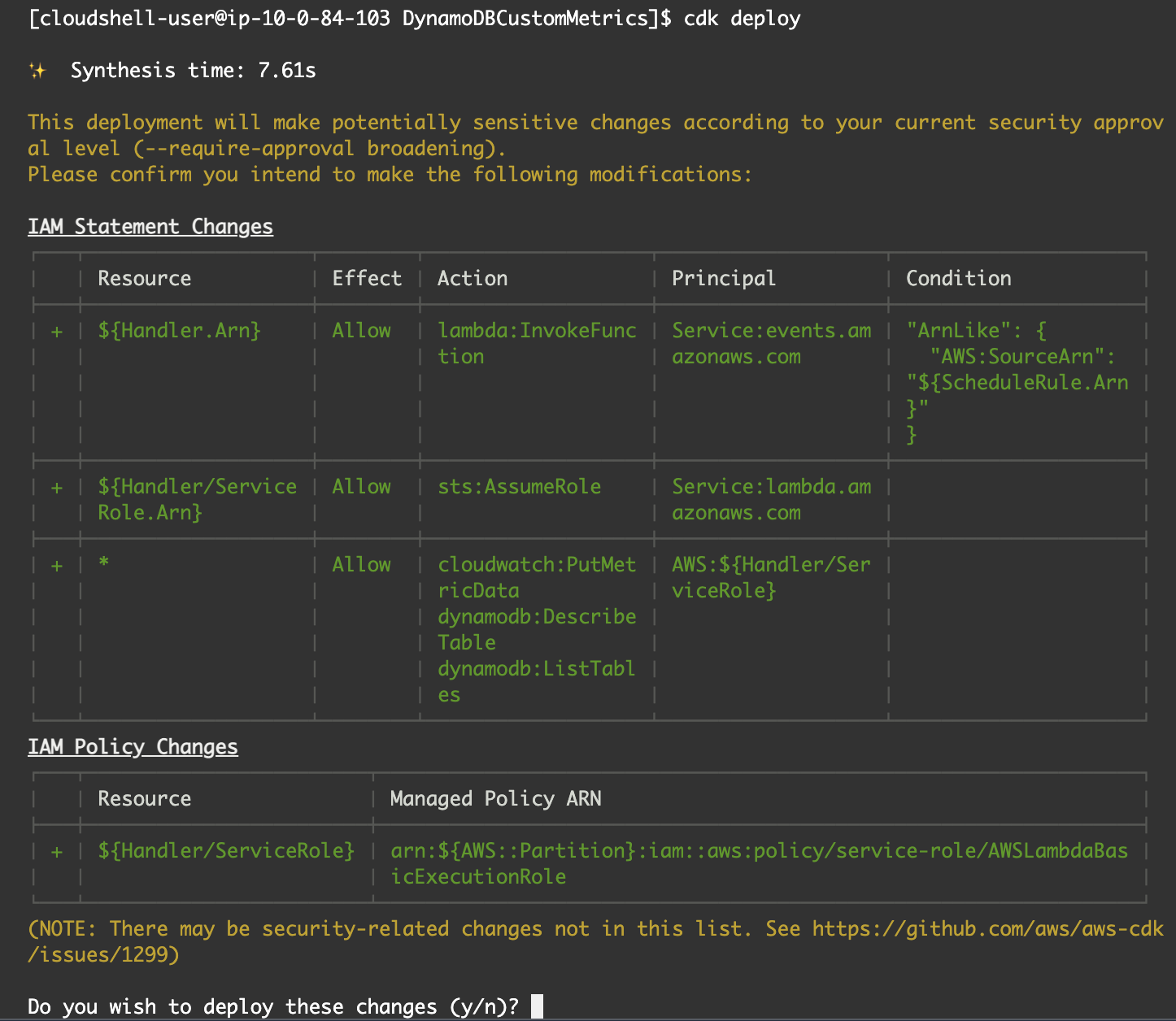This screenshot has width=1176, height=1021.
Task: Click the sts:AssumeRole action text
Action: pos(519,486)
